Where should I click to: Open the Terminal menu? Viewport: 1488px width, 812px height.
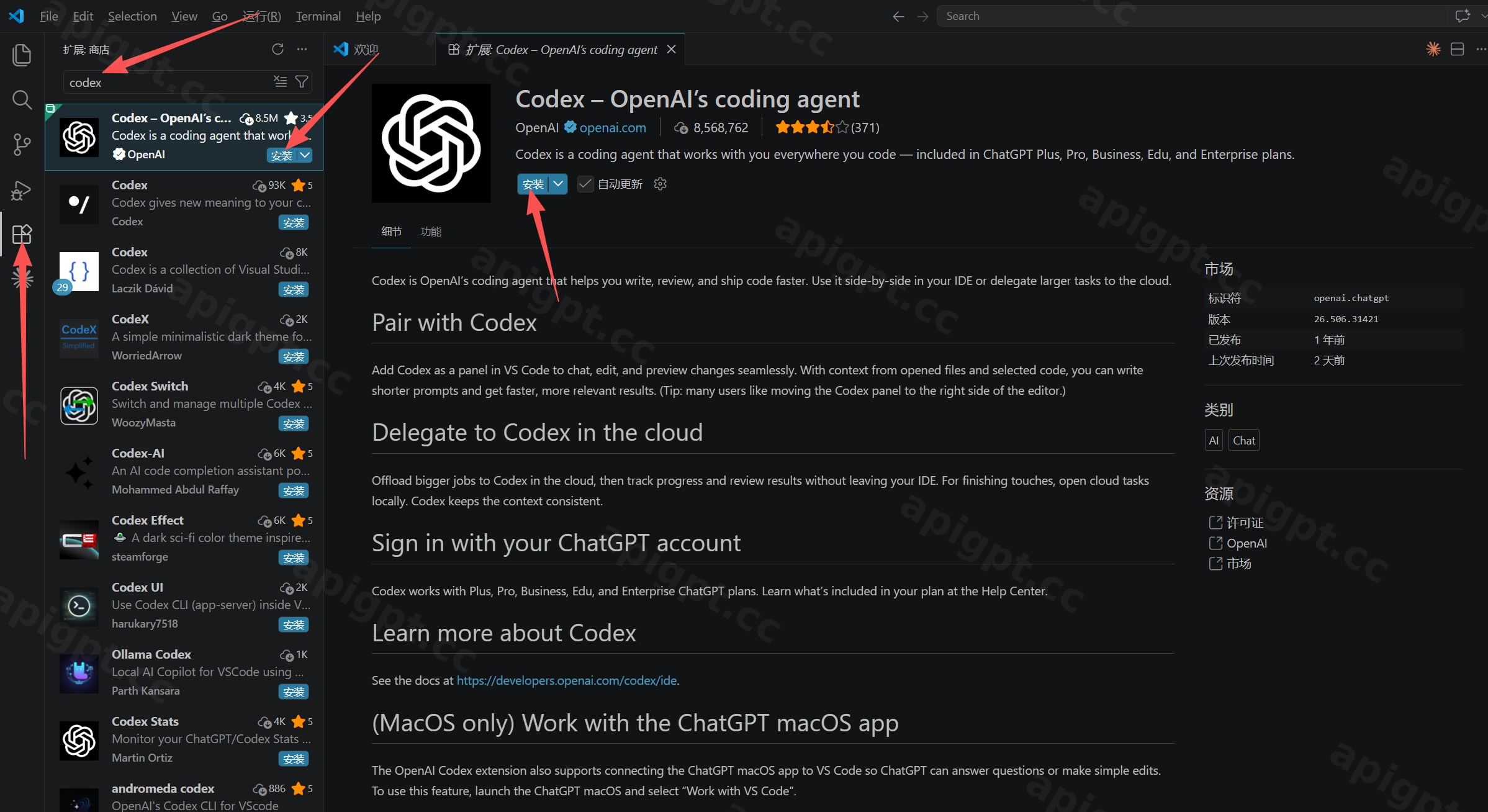(x=318, y=16)
